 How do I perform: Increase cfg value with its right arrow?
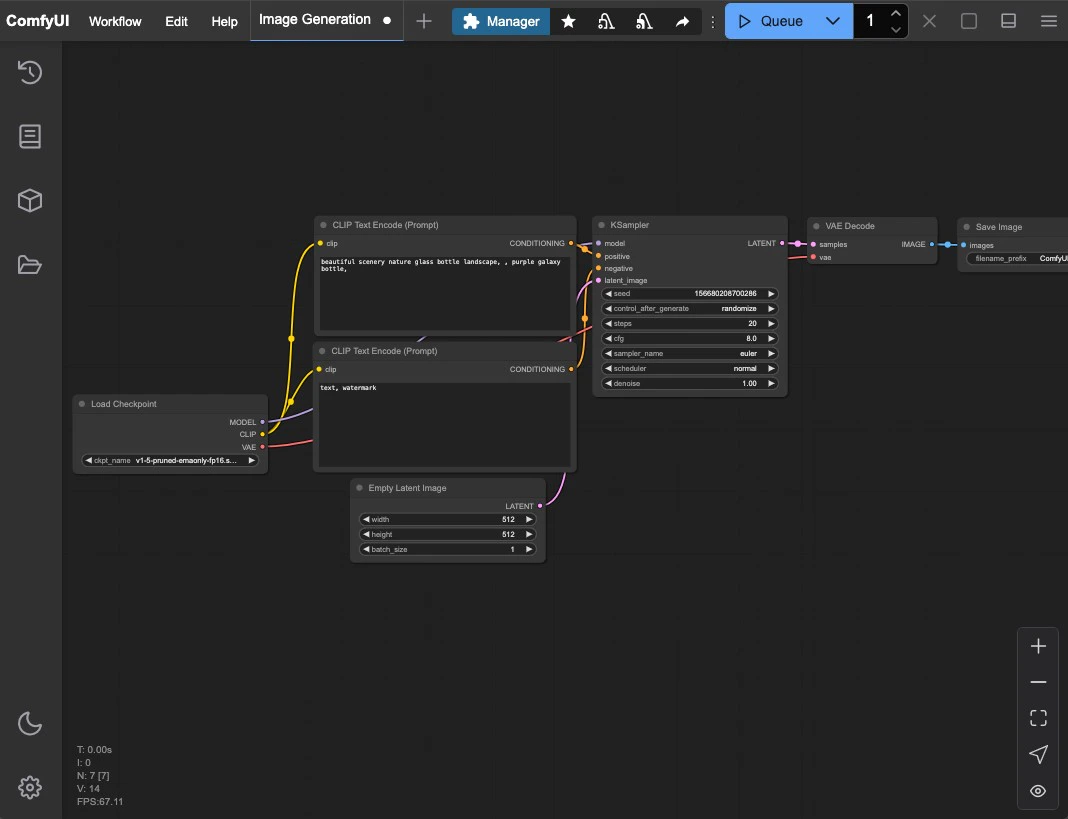pos(770,338)
